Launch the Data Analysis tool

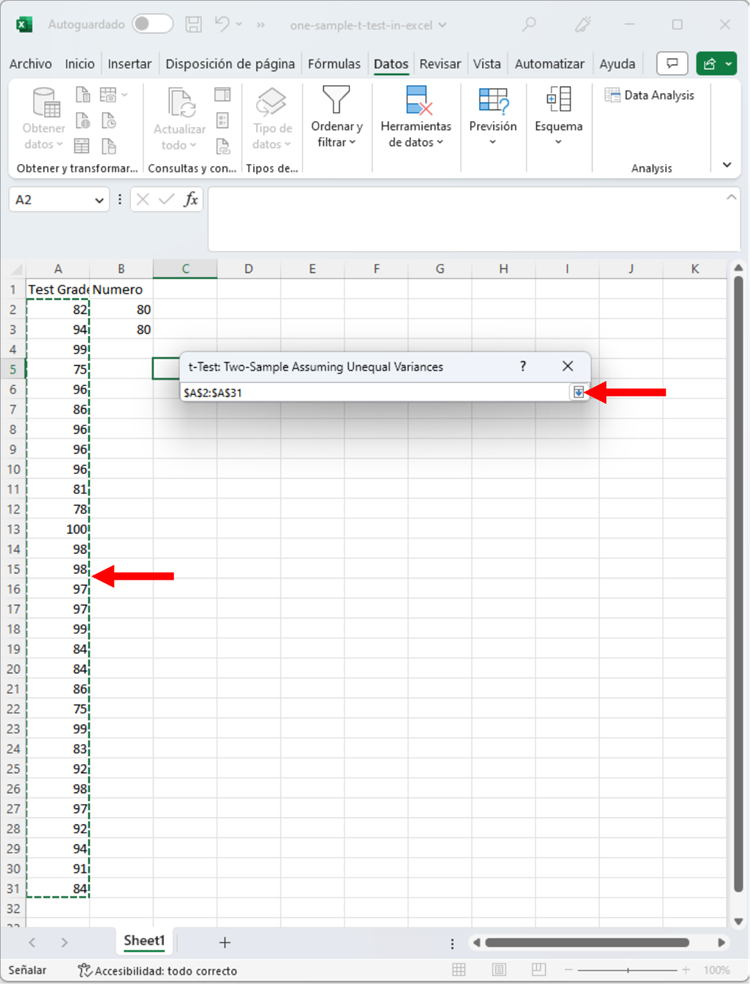(650, 95)
